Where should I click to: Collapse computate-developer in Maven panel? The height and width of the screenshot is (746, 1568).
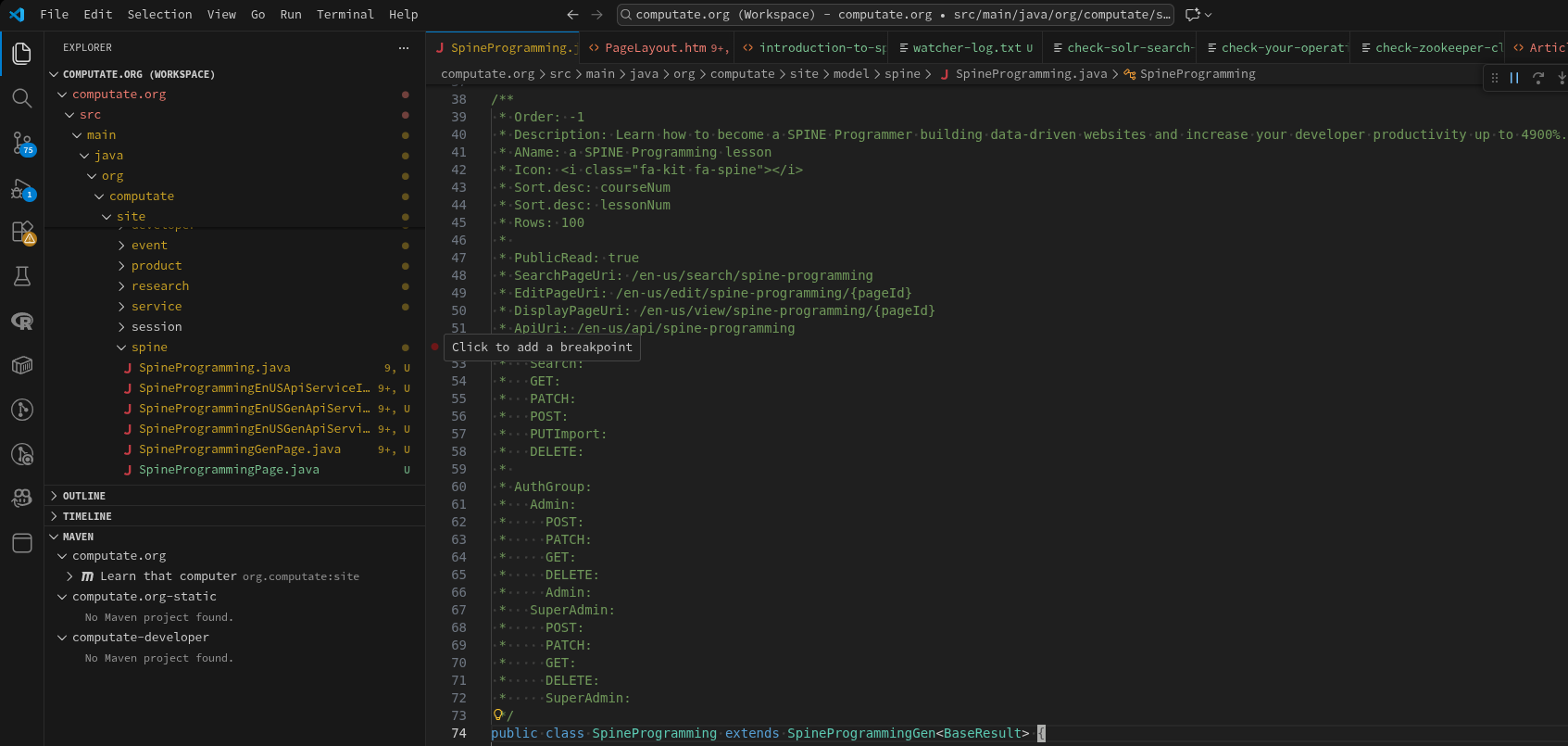click(x=62, y=638)
